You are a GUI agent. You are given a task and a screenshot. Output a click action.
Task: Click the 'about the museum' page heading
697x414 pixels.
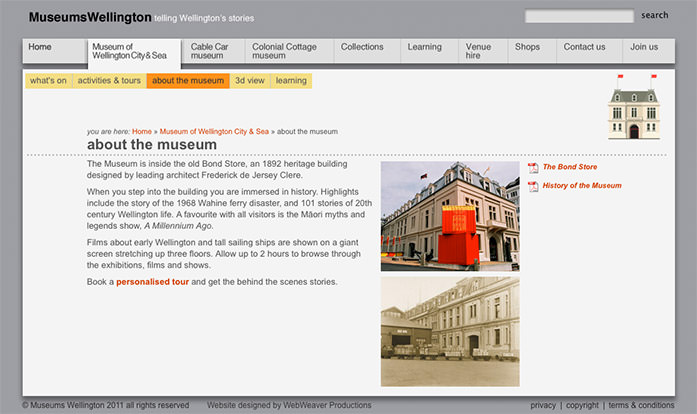(x=152, y=145)
